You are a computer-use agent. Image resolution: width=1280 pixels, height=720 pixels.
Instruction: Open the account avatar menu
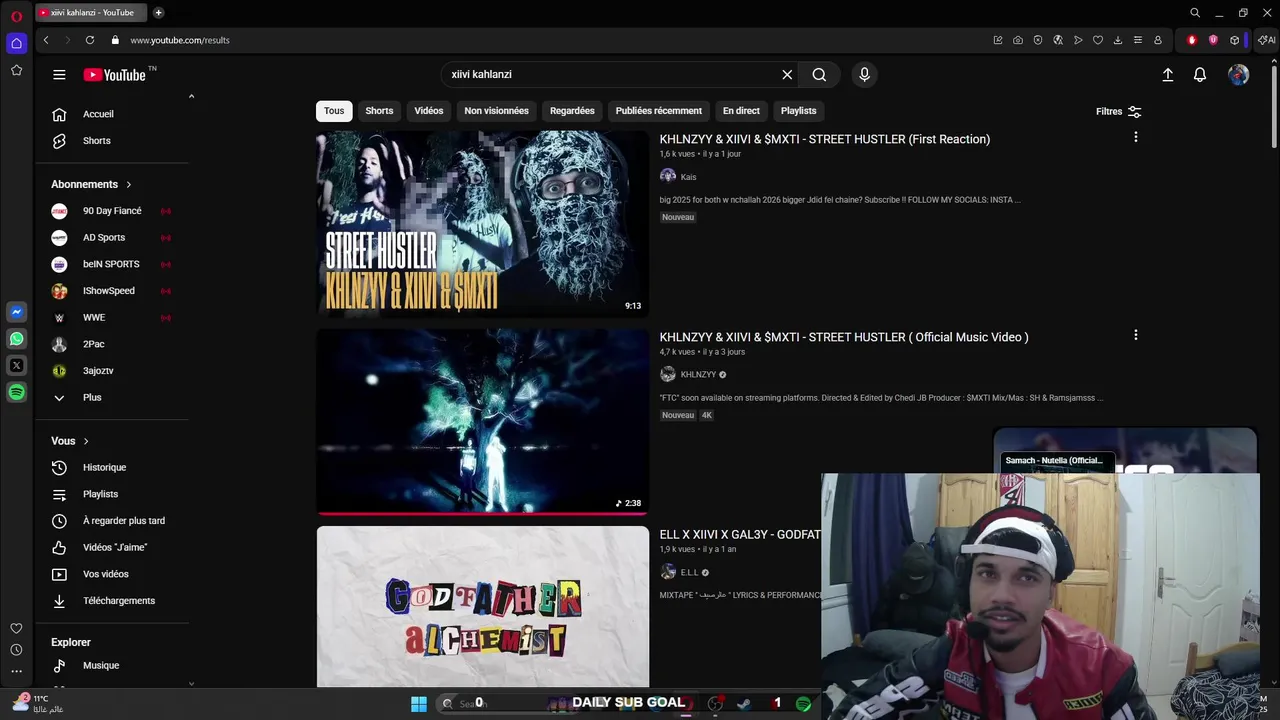[x=1238, y=75]
